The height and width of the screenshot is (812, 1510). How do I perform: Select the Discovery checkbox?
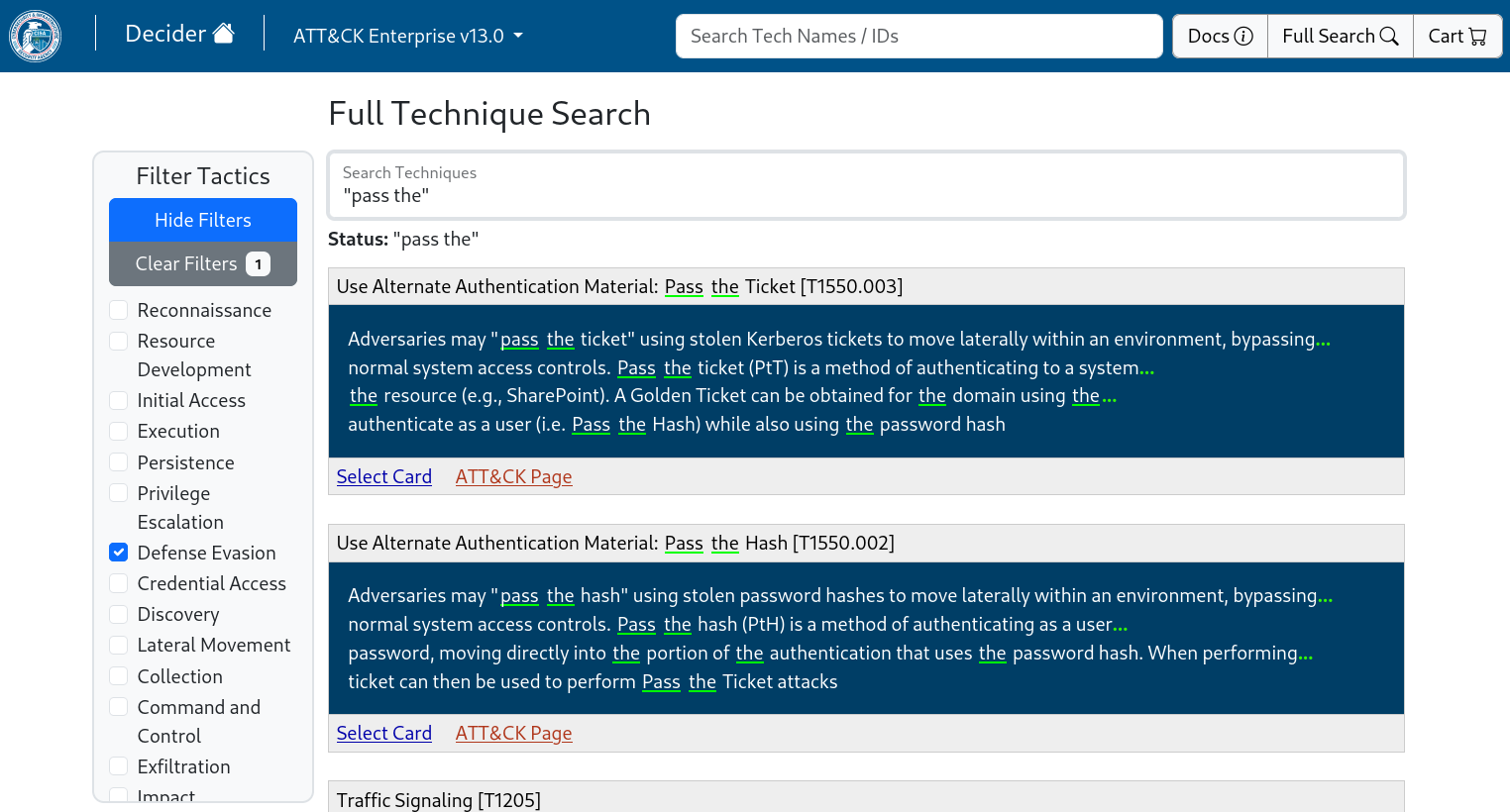click(x=119, y=614)
